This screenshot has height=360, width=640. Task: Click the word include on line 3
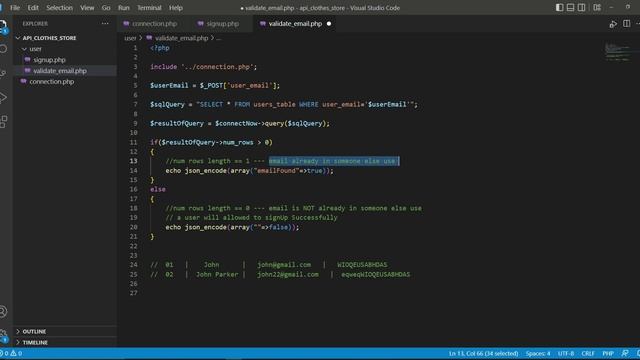(x=164, y=67)
